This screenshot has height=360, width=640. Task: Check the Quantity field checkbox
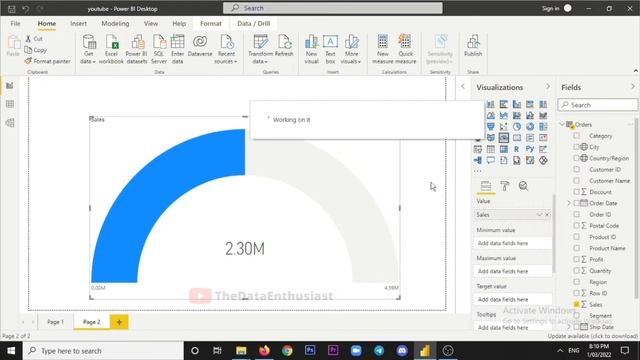(576, 271)
